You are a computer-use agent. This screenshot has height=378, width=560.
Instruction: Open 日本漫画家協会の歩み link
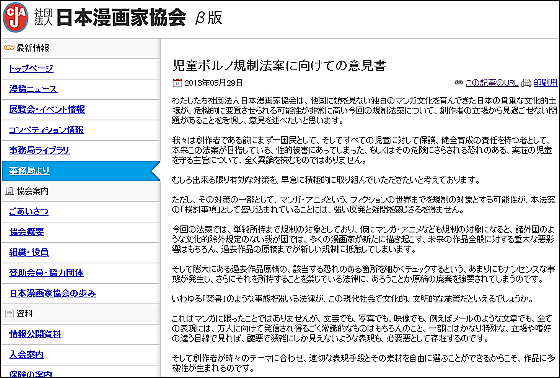pos(52,293)
